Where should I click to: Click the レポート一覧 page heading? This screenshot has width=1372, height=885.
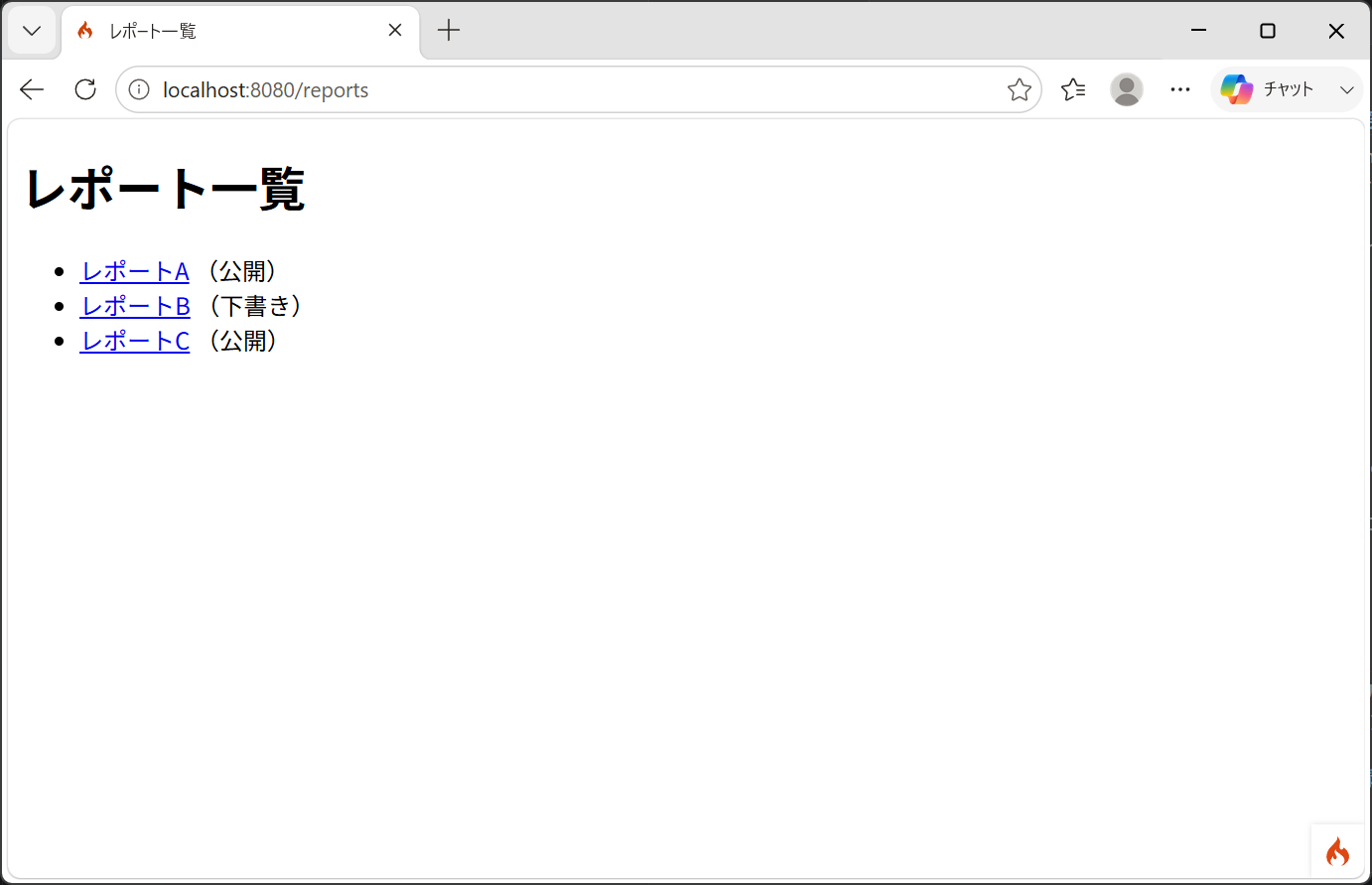click(x=165, y=188)
